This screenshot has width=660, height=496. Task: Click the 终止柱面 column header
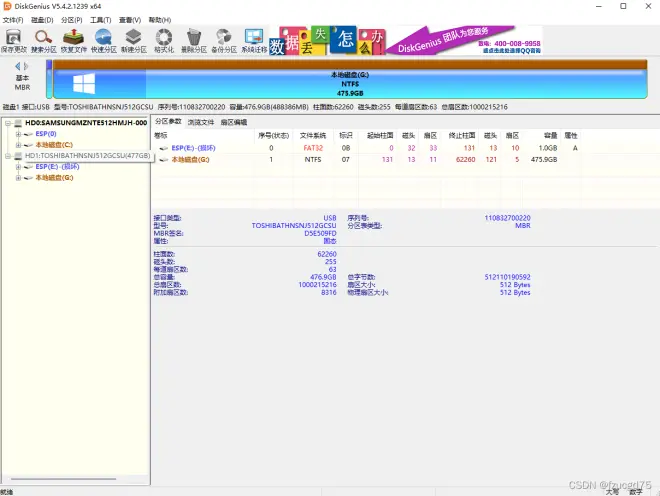[x=462, y=135]
